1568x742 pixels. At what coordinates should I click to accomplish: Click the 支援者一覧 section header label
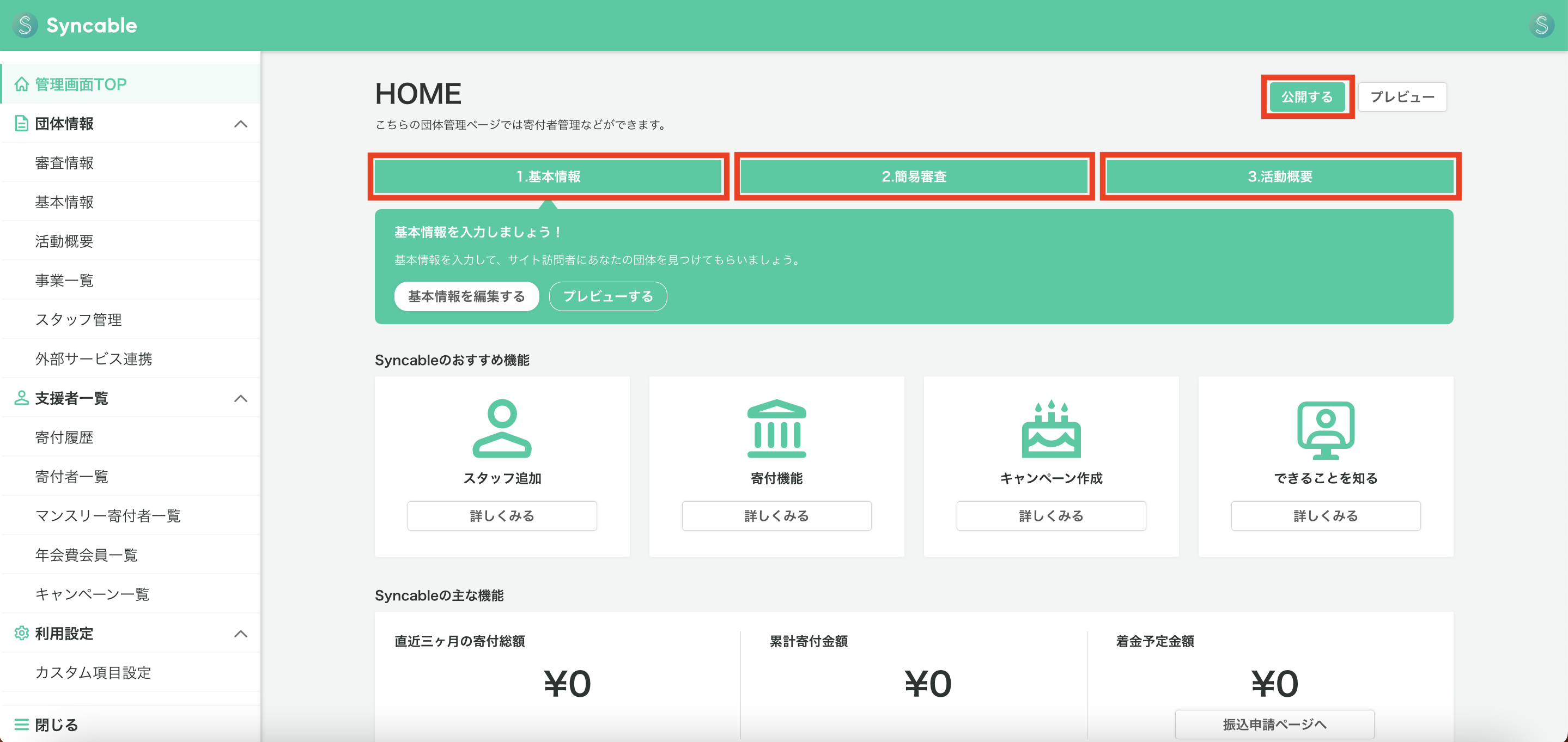71,398
